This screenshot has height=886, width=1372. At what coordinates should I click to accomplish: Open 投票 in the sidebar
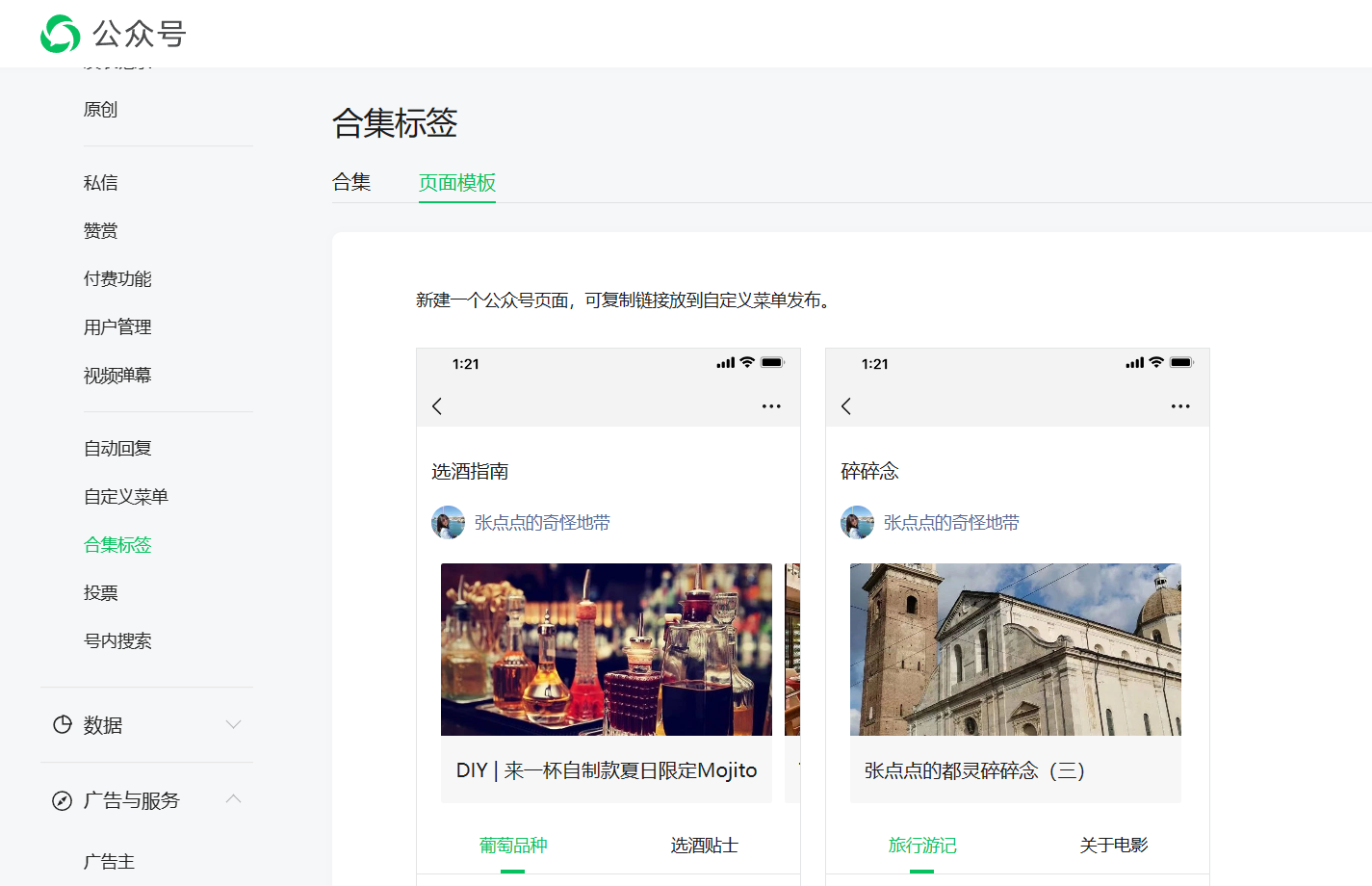coord(101,593)
